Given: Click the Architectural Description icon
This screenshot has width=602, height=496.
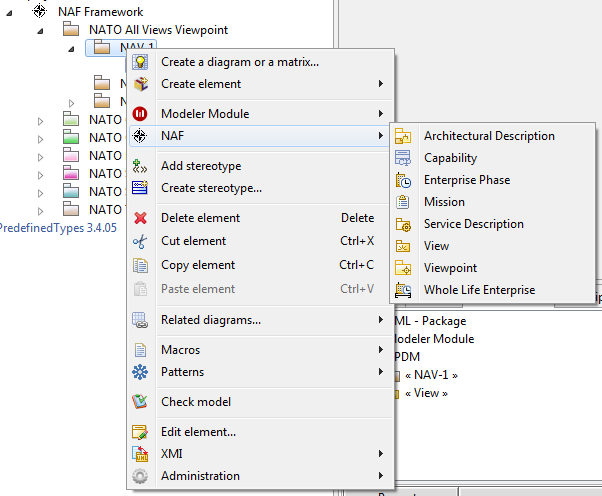Looking at the screenshot, I should [403, 136].
